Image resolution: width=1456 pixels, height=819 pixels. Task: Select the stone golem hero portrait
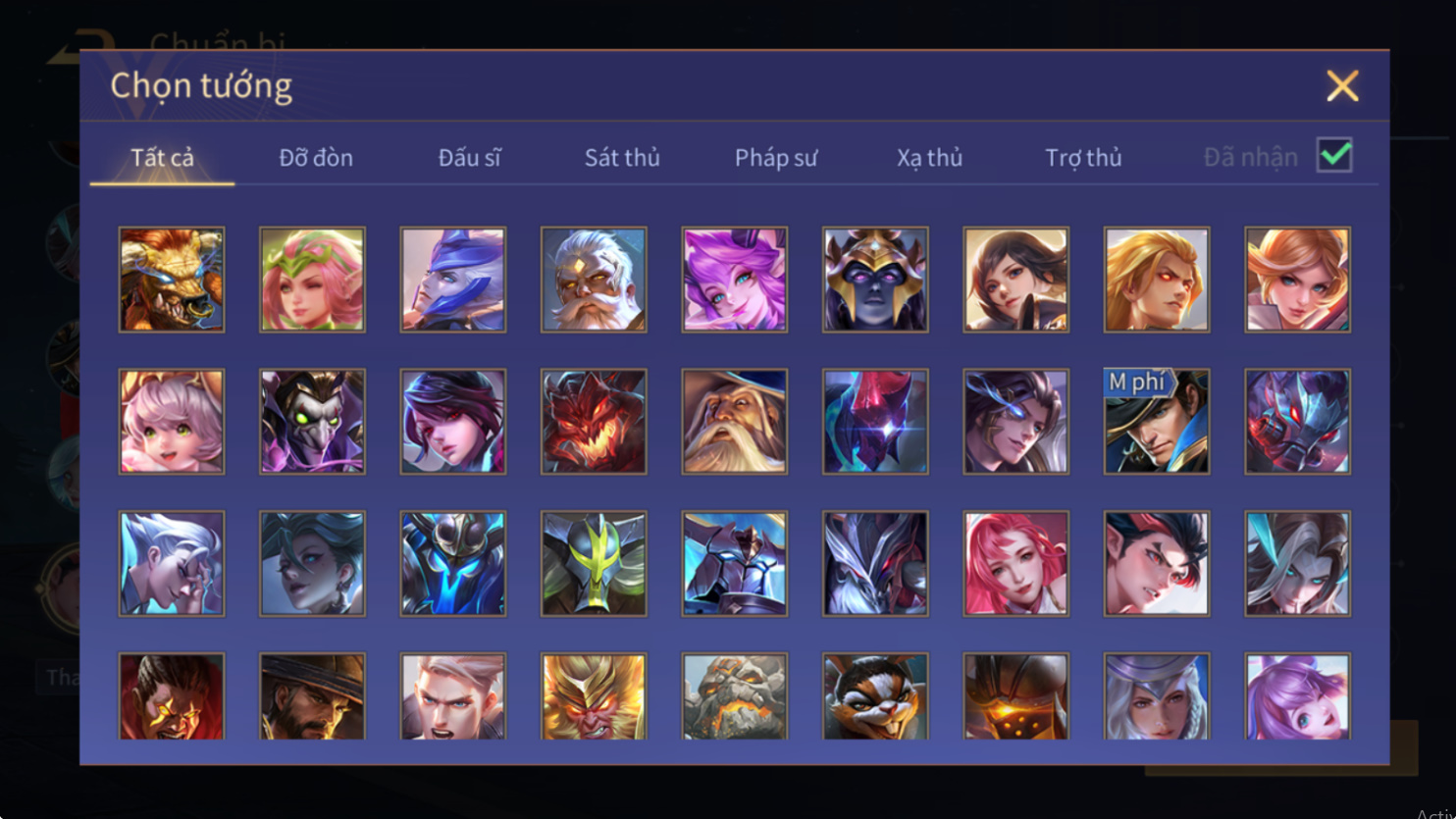coord(735,696)
